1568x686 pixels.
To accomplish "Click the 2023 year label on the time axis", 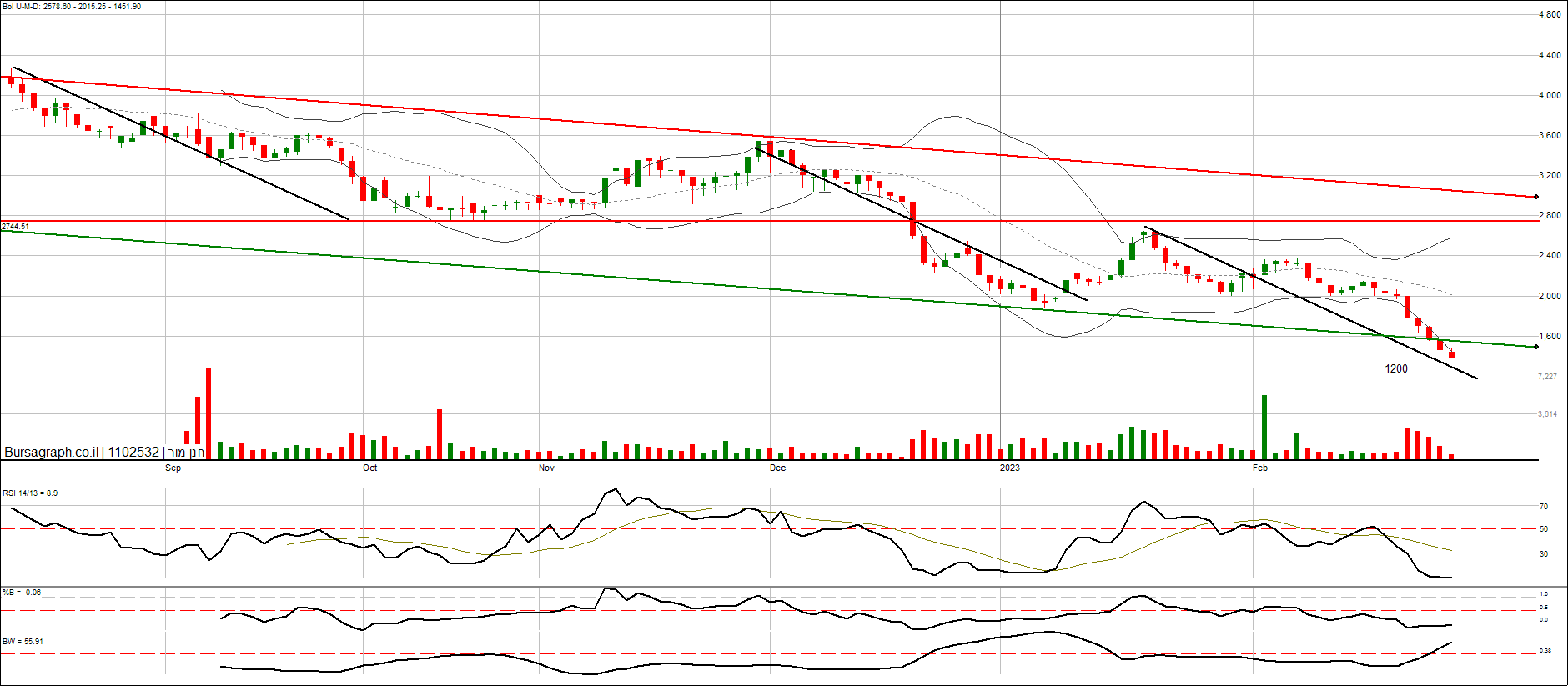I will tap(1009, 468).
